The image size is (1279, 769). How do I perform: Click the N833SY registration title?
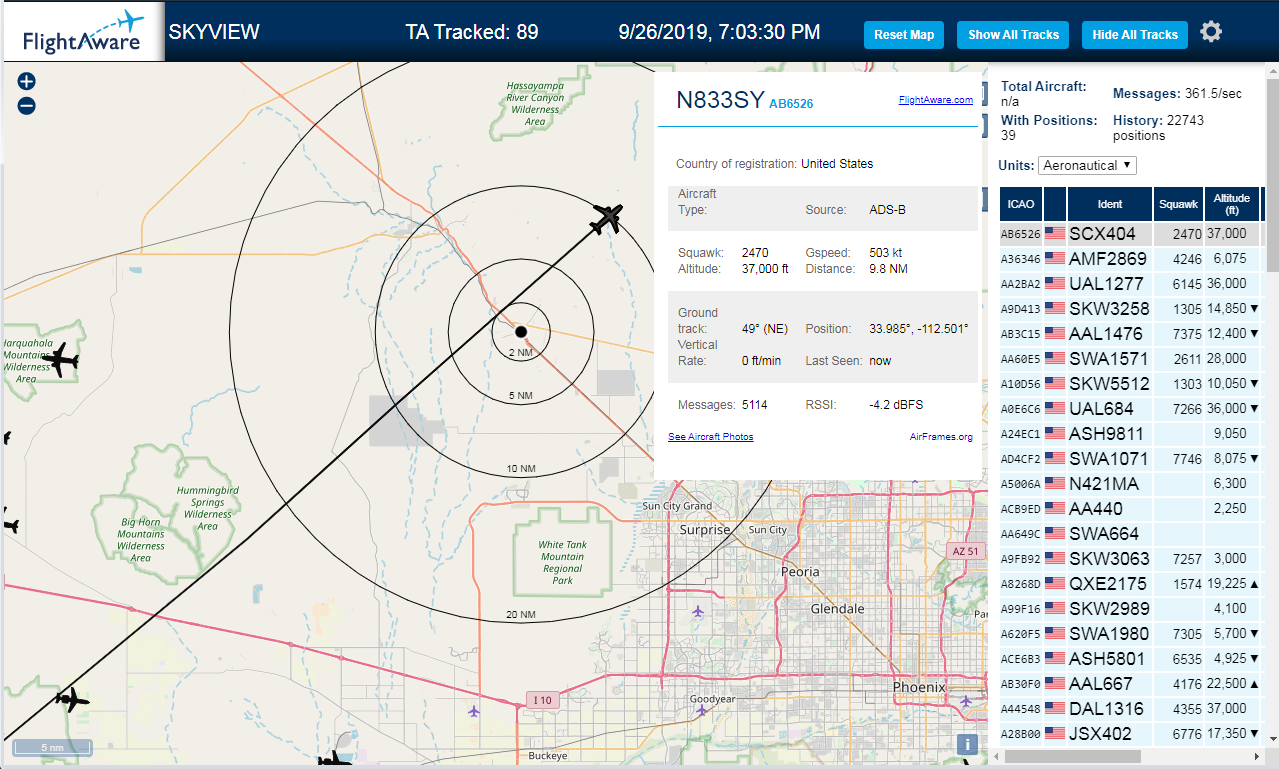click(721, 100)
